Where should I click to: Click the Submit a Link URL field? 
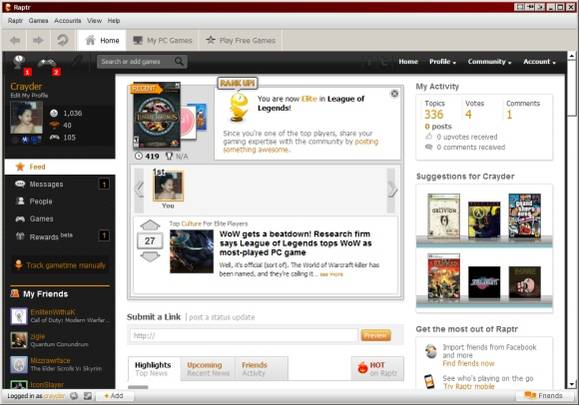[x=244, y=335]
